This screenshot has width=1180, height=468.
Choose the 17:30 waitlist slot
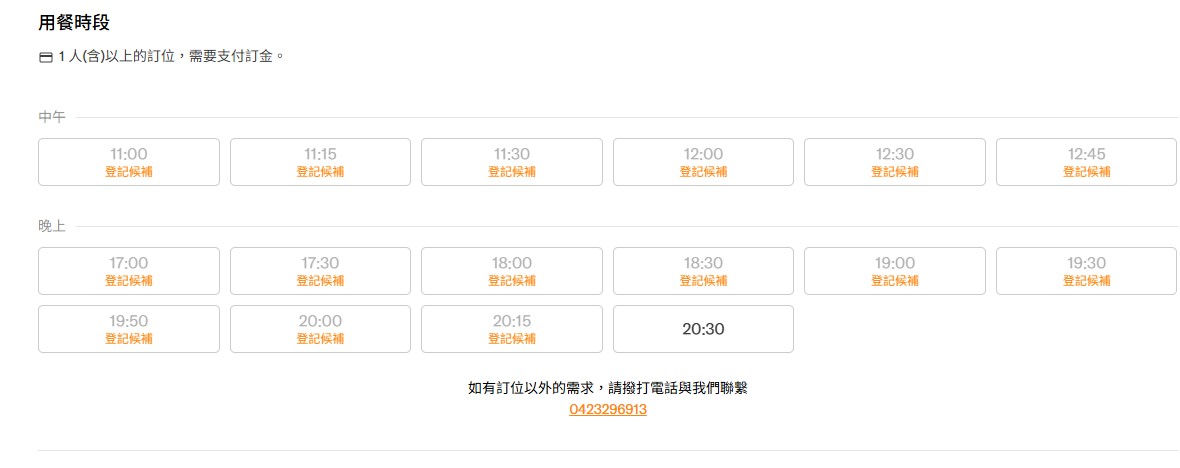pos(320,271)
